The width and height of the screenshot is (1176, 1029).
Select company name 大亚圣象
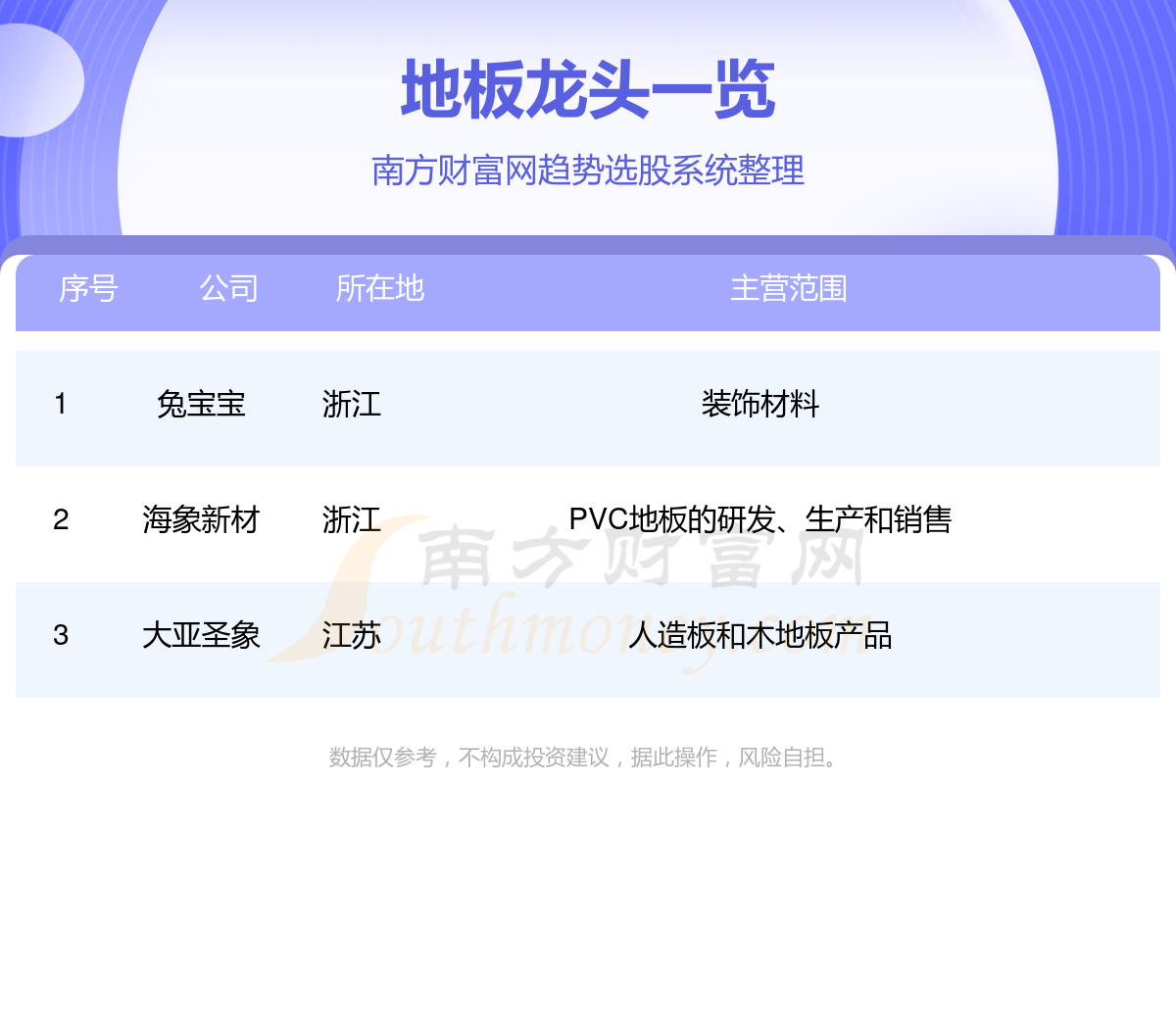(201, 635)
